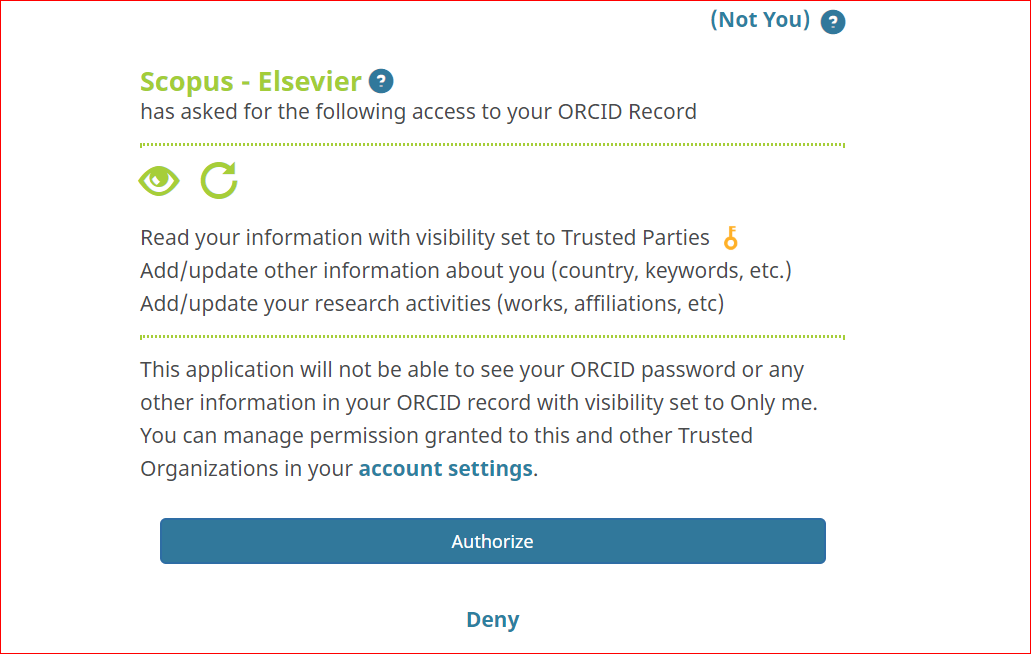
Task: Click the green eye read-access icon
Action: [159, 181]
